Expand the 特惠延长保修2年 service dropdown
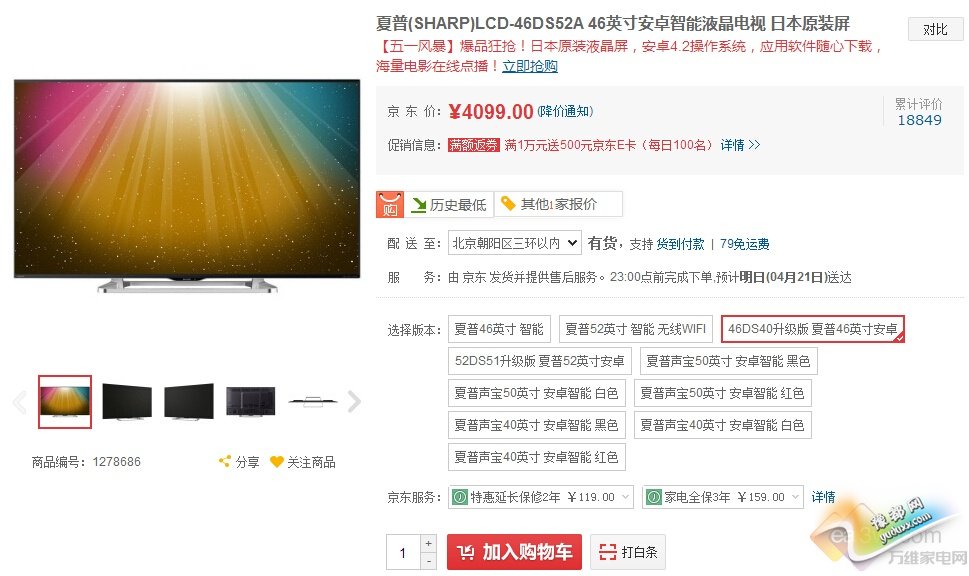The width and height of the screenshot is (969, 576). tap(541, 497)
